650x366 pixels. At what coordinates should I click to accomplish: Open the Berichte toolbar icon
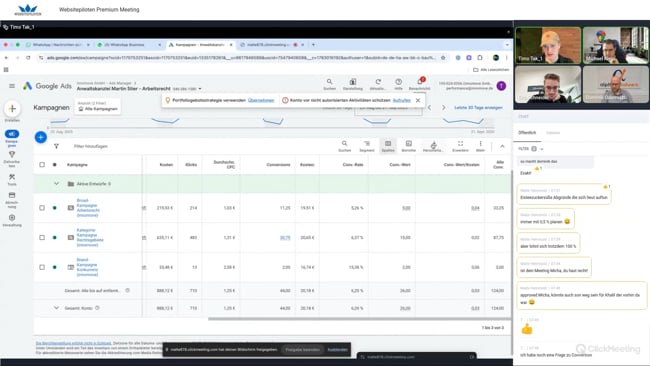(409, 144)
